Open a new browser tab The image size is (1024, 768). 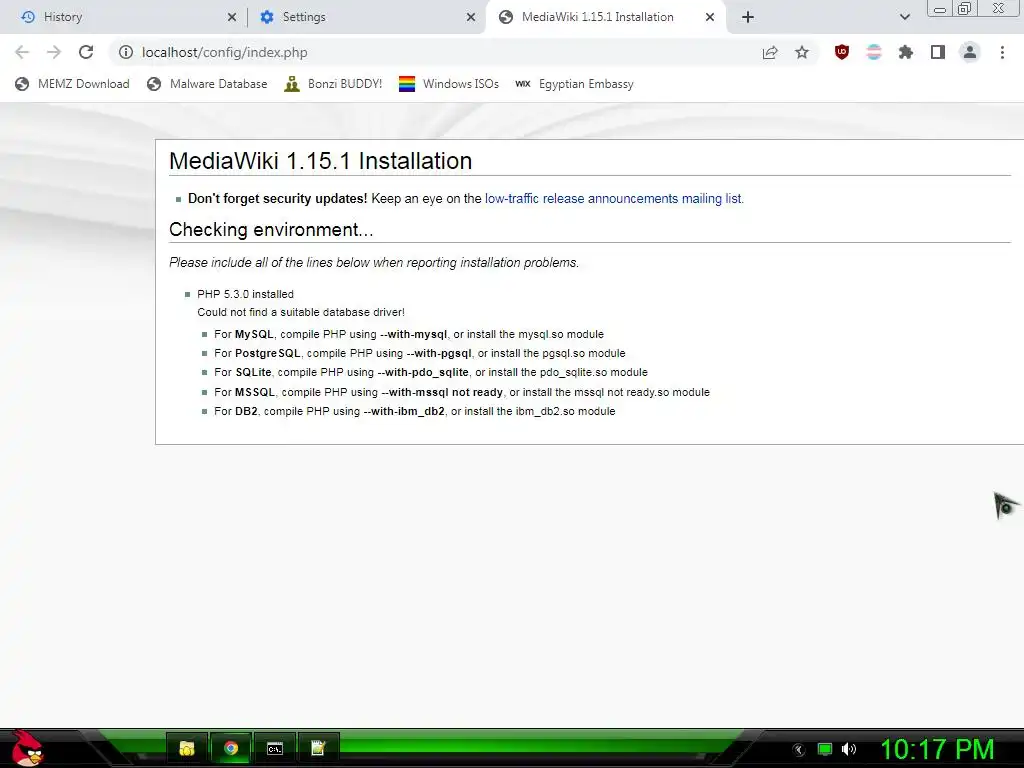748,17
